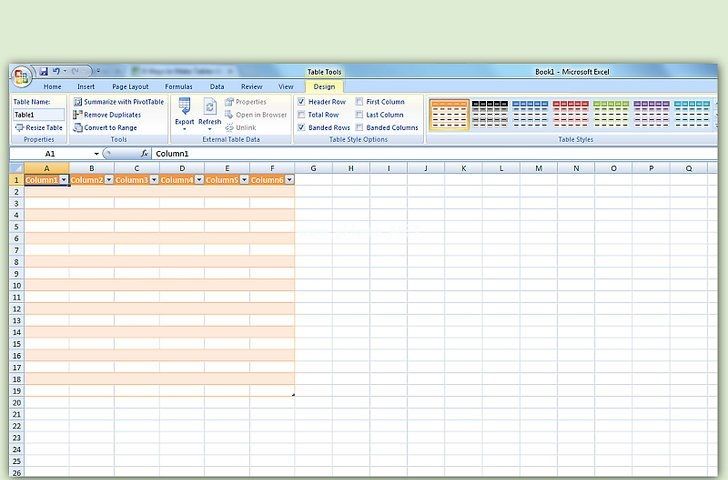Select column H header
Viewport: 728px width, 480px height.
pyautogui.click(x=351, y=168)
